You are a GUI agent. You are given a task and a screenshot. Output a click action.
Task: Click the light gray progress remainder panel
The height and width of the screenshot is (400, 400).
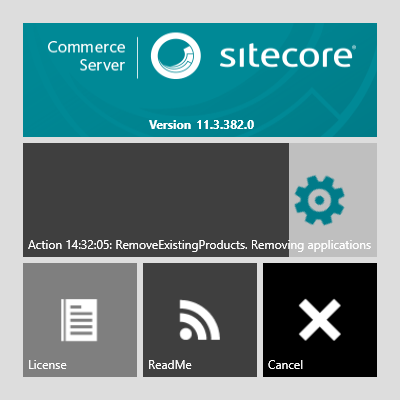[333, 200]
